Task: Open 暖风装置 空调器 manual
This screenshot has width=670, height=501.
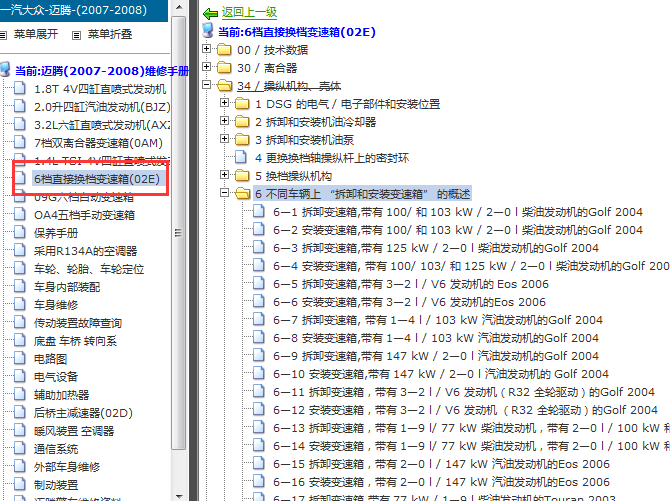Action: pyautogui.click(x=74, y=431)
